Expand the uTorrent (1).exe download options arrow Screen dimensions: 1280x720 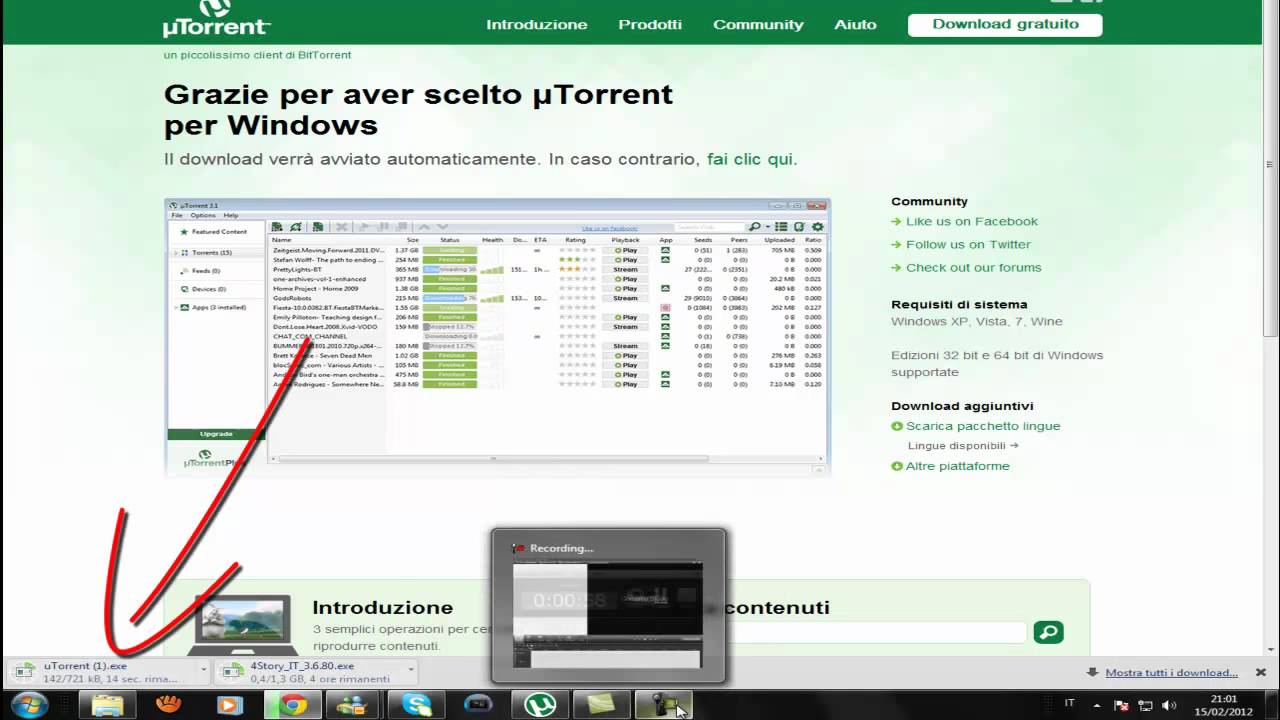[203, 672]
